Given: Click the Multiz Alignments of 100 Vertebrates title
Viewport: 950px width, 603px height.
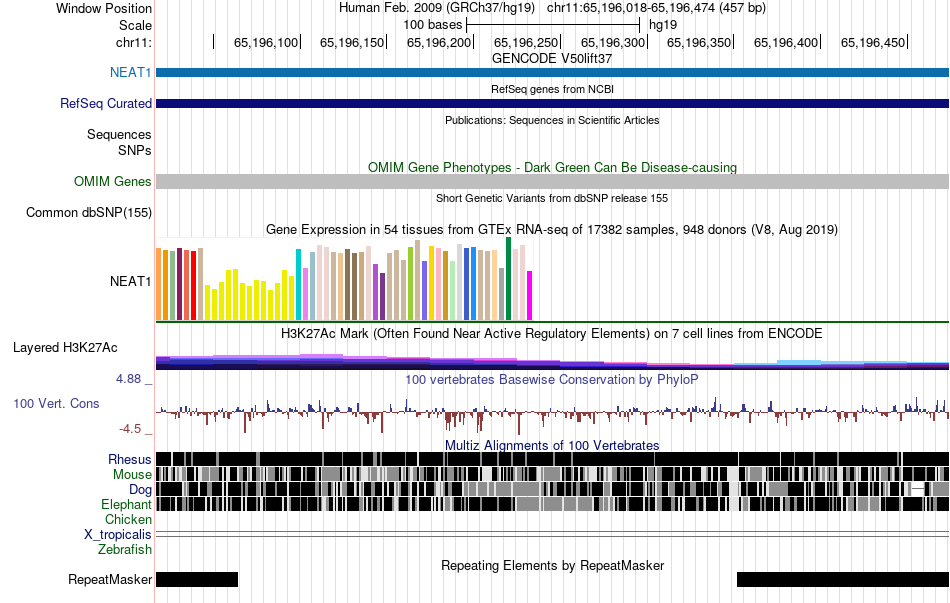Looking at the screenshot, I should pos(552,445).
